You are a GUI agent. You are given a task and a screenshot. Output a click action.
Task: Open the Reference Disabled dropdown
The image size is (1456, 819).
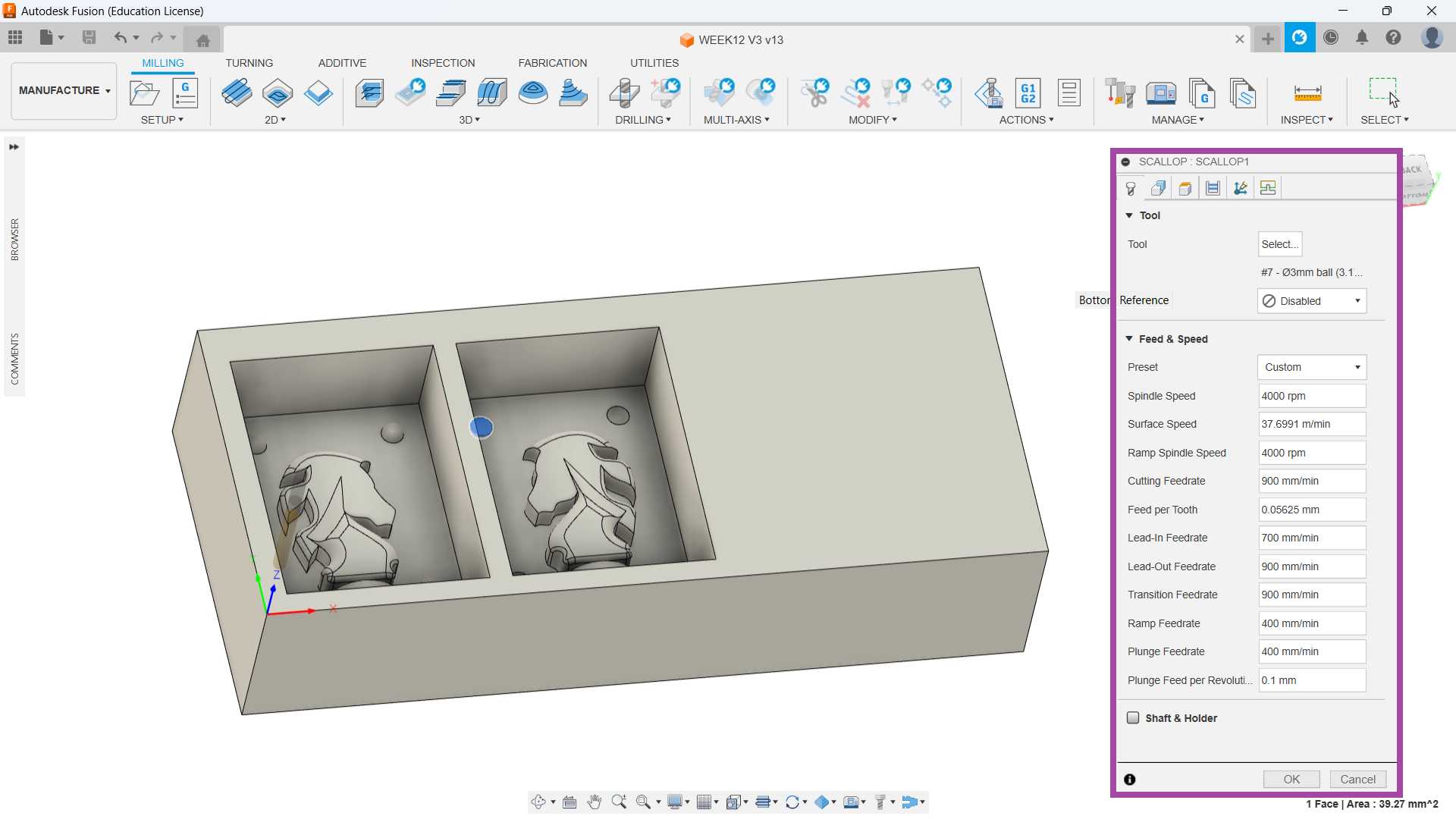(1311, 301)
